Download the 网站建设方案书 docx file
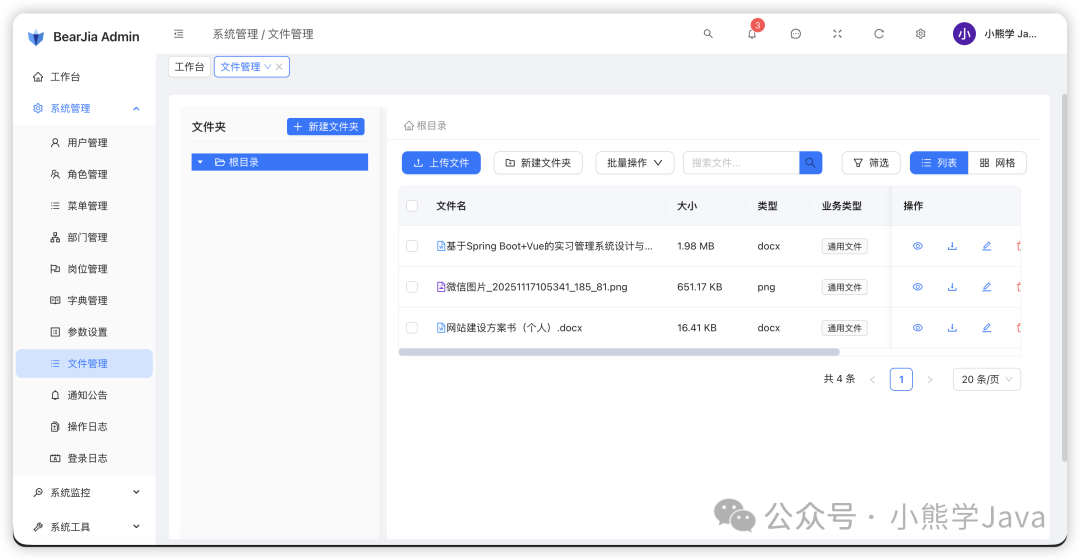 (x=952, y=327)
